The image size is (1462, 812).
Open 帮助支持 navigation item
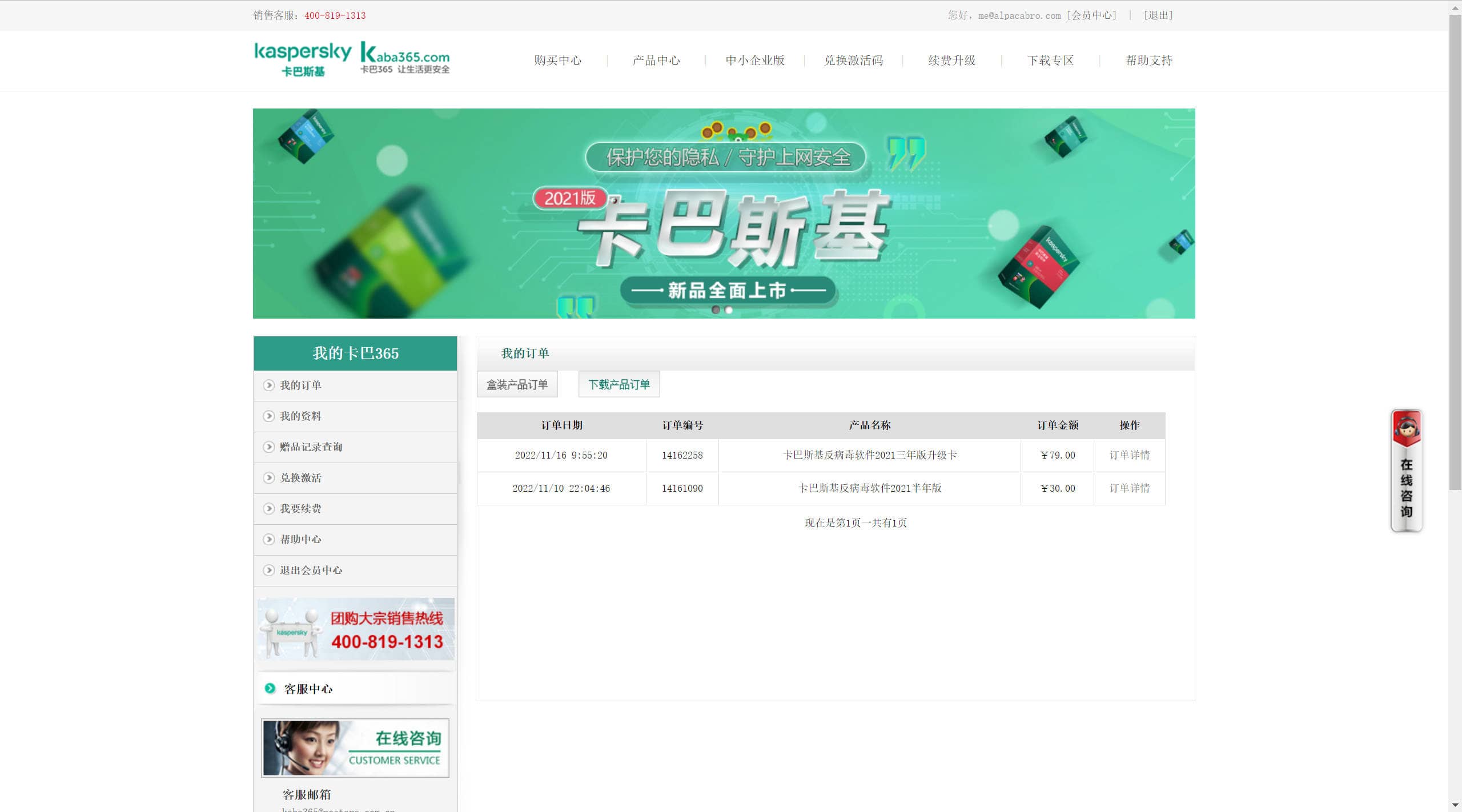tap(1149, 61)
